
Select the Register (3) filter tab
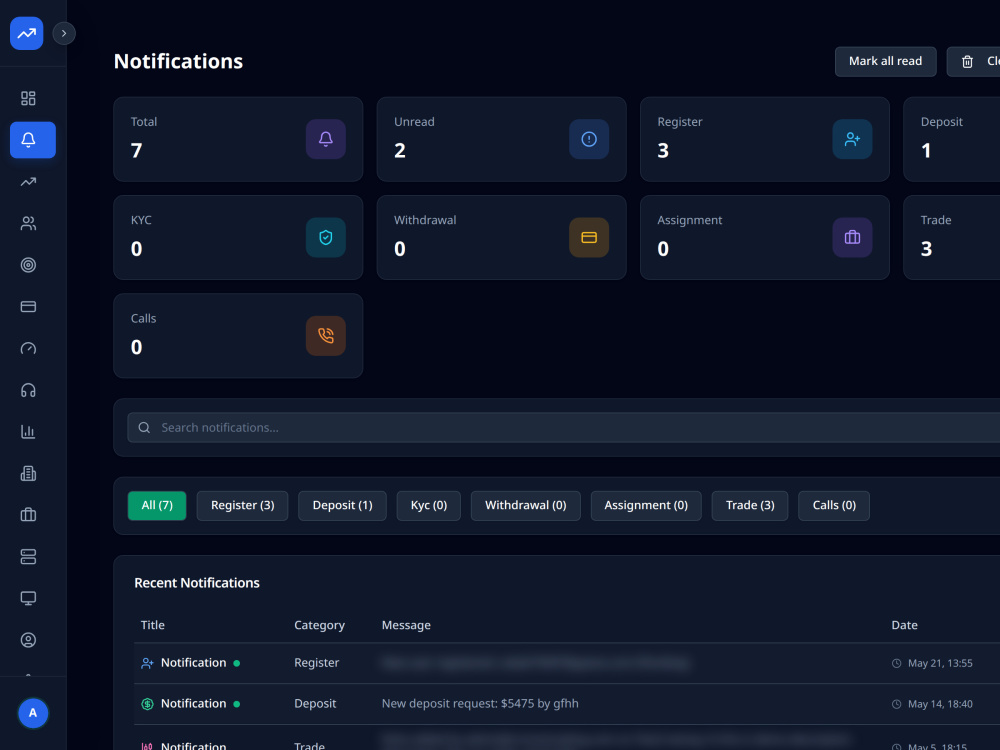point(242,506)
